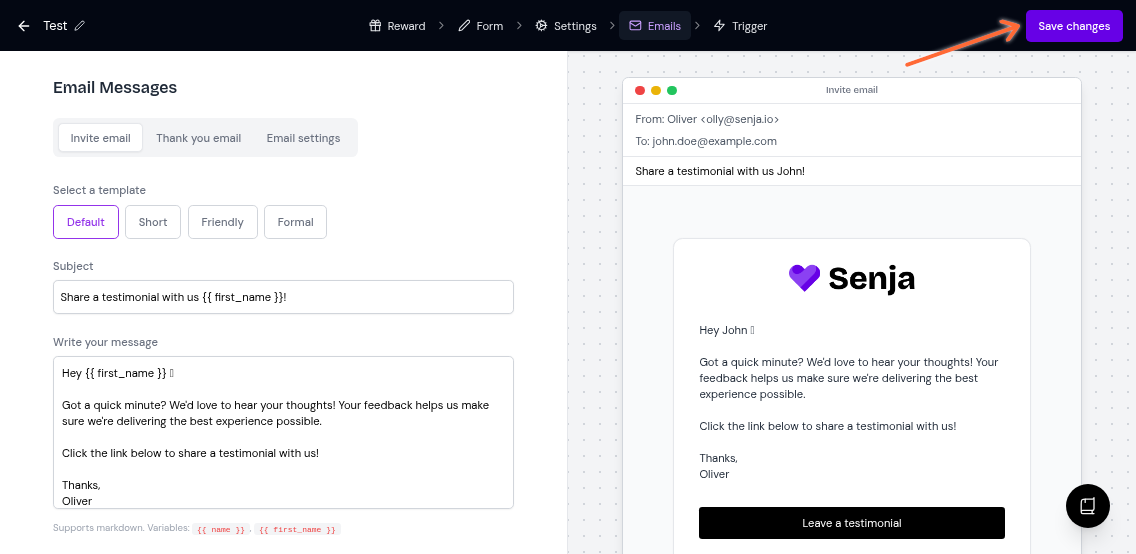Viewport: 1136px width, 554px height.
Task: Click the Test project title
Action: (55, 26)
